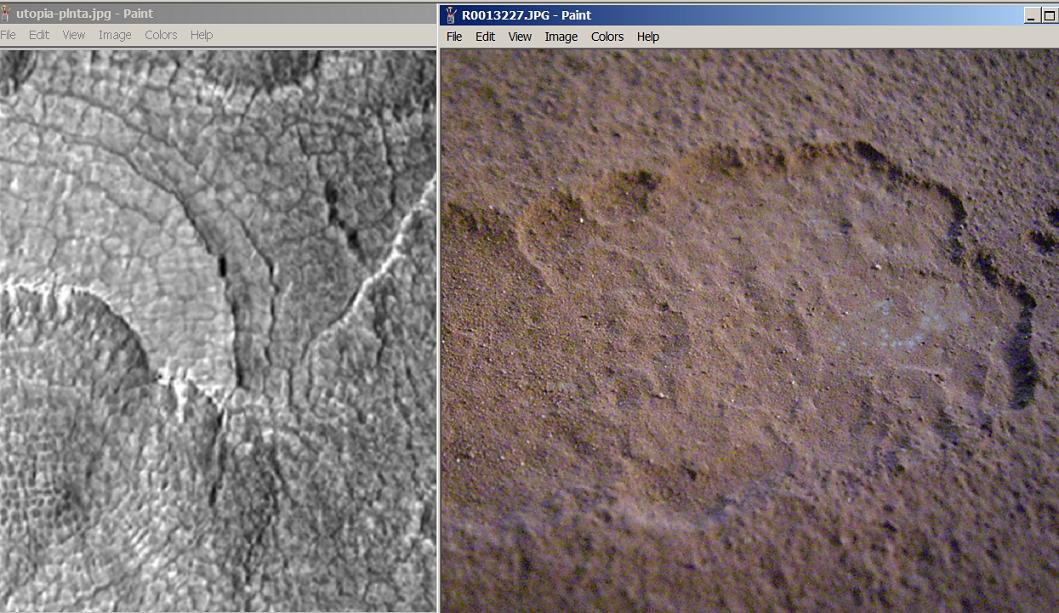Open File menu in R0013227.JPG window
Viewport: 1059px width, 613px height.
[x=454, y=36]
